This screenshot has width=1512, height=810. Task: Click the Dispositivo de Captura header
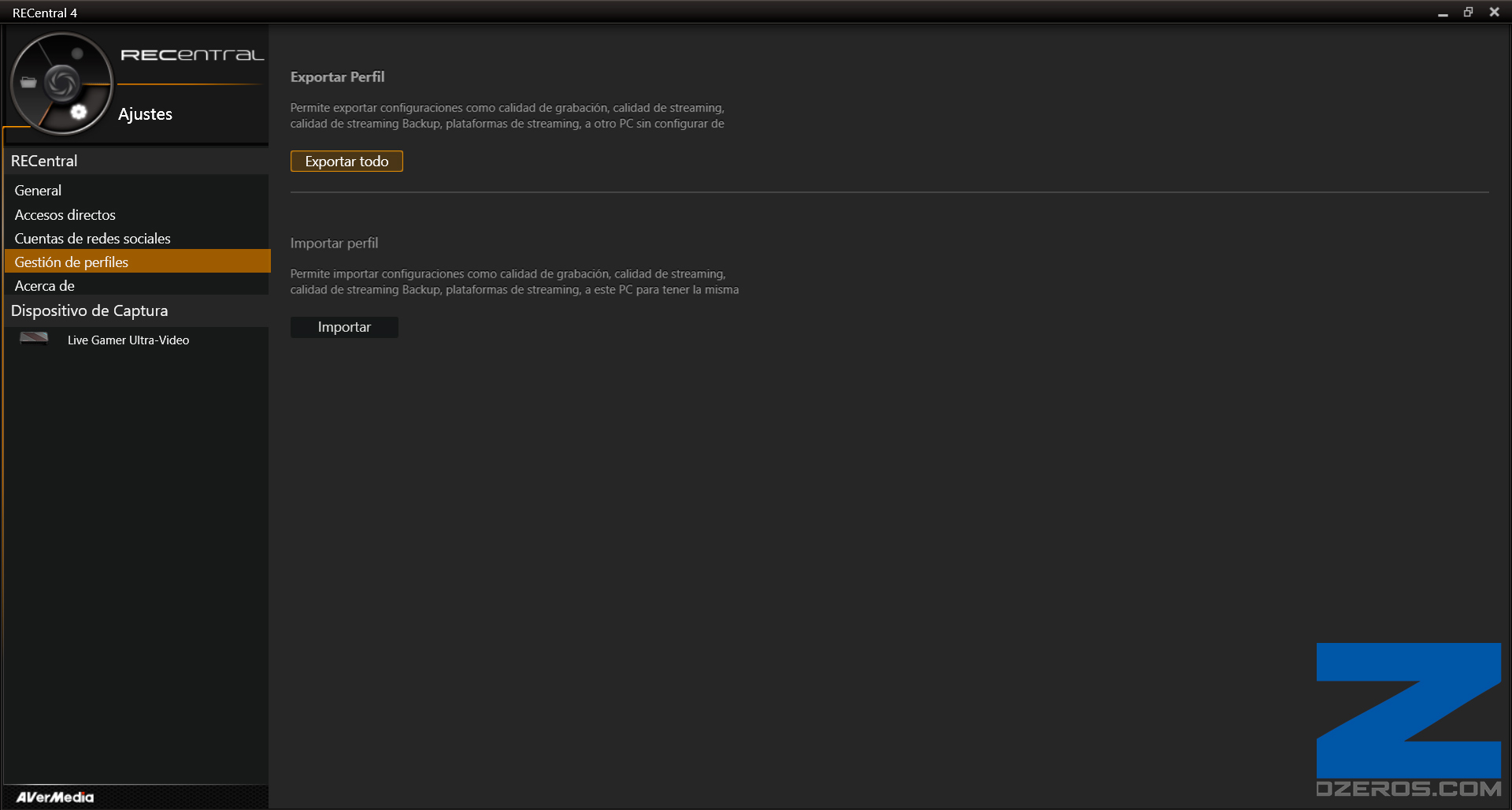click(x=137, y=310)
